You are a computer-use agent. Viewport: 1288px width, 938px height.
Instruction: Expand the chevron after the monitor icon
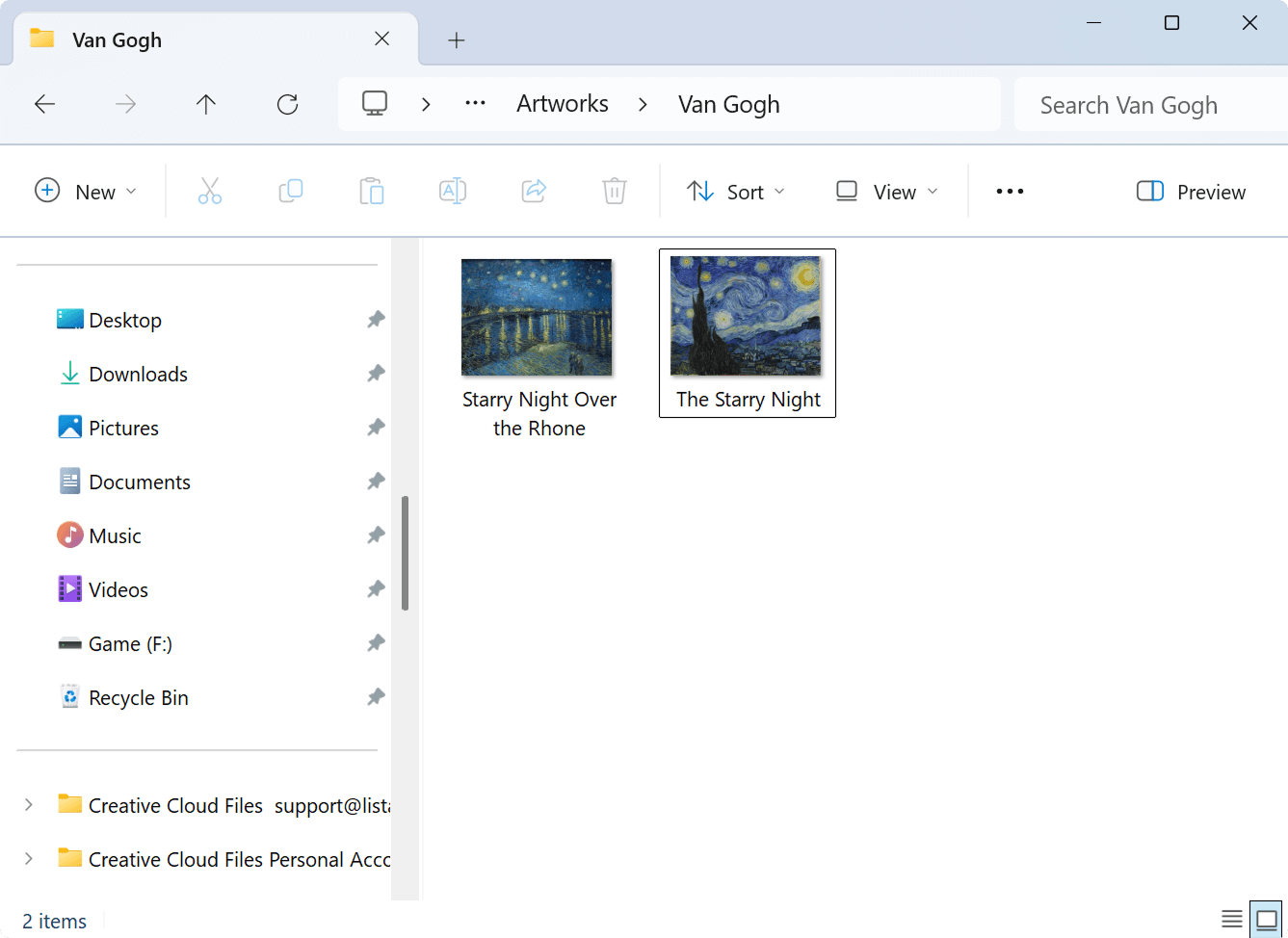coord(426,104)
